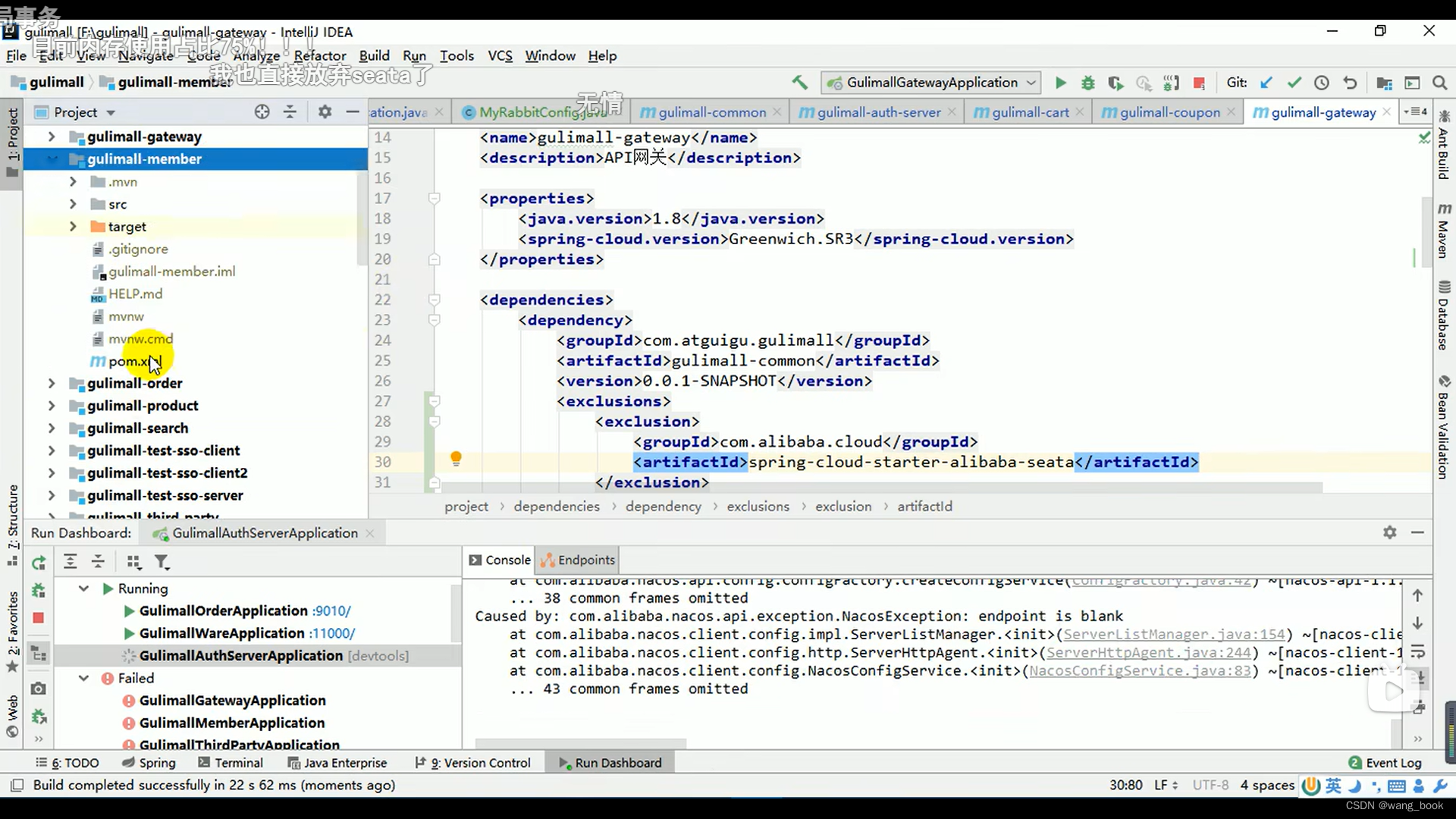Show quick-fix yellow lightbulb on line 30
The image size is (1456, 819).
tap(456, 459)
